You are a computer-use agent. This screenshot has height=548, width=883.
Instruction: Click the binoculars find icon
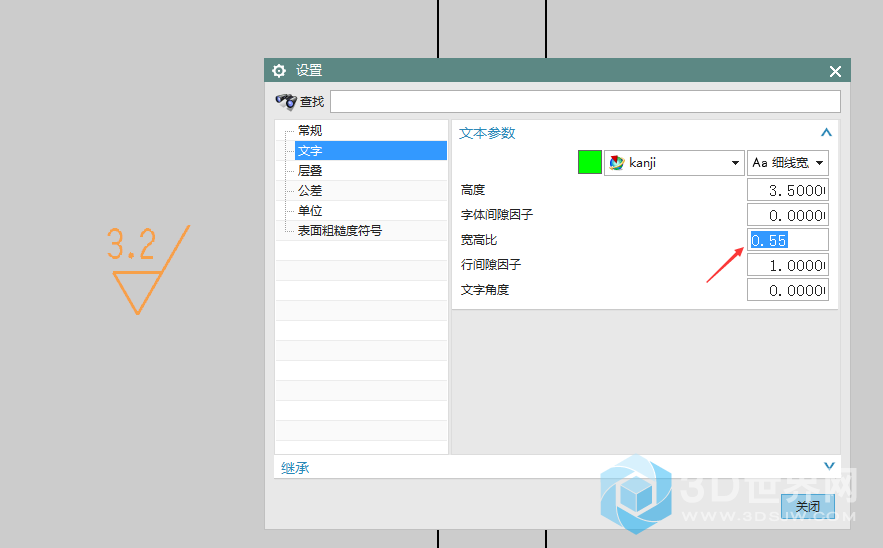coord(286,101)
